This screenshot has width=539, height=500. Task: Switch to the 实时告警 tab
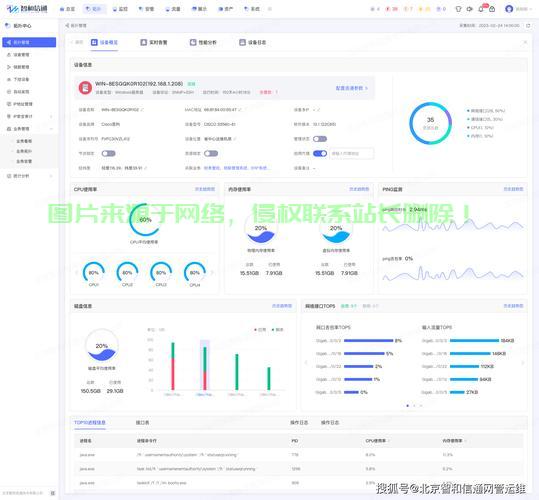154,42
